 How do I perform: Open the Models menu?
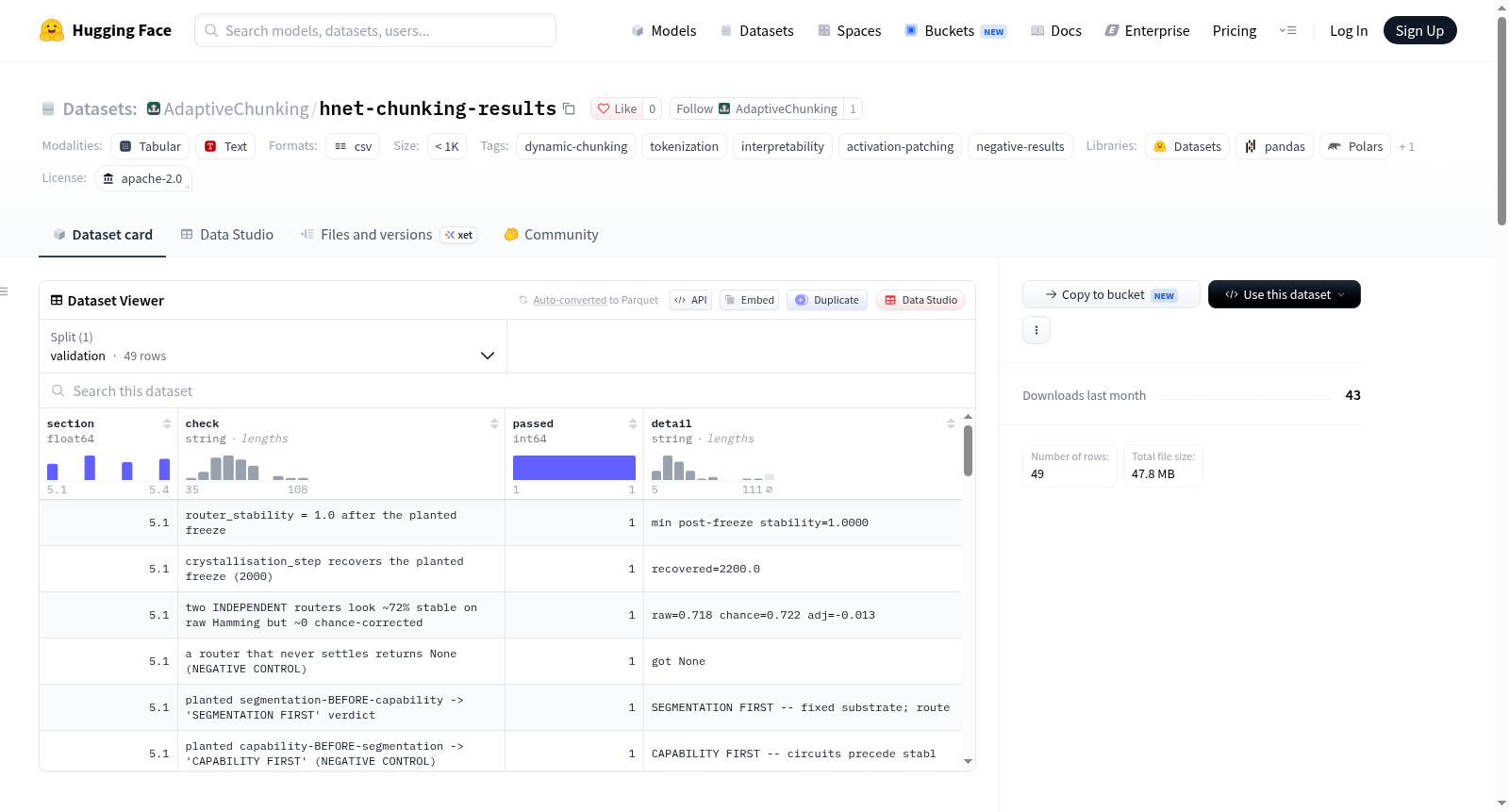coord(664,30)
